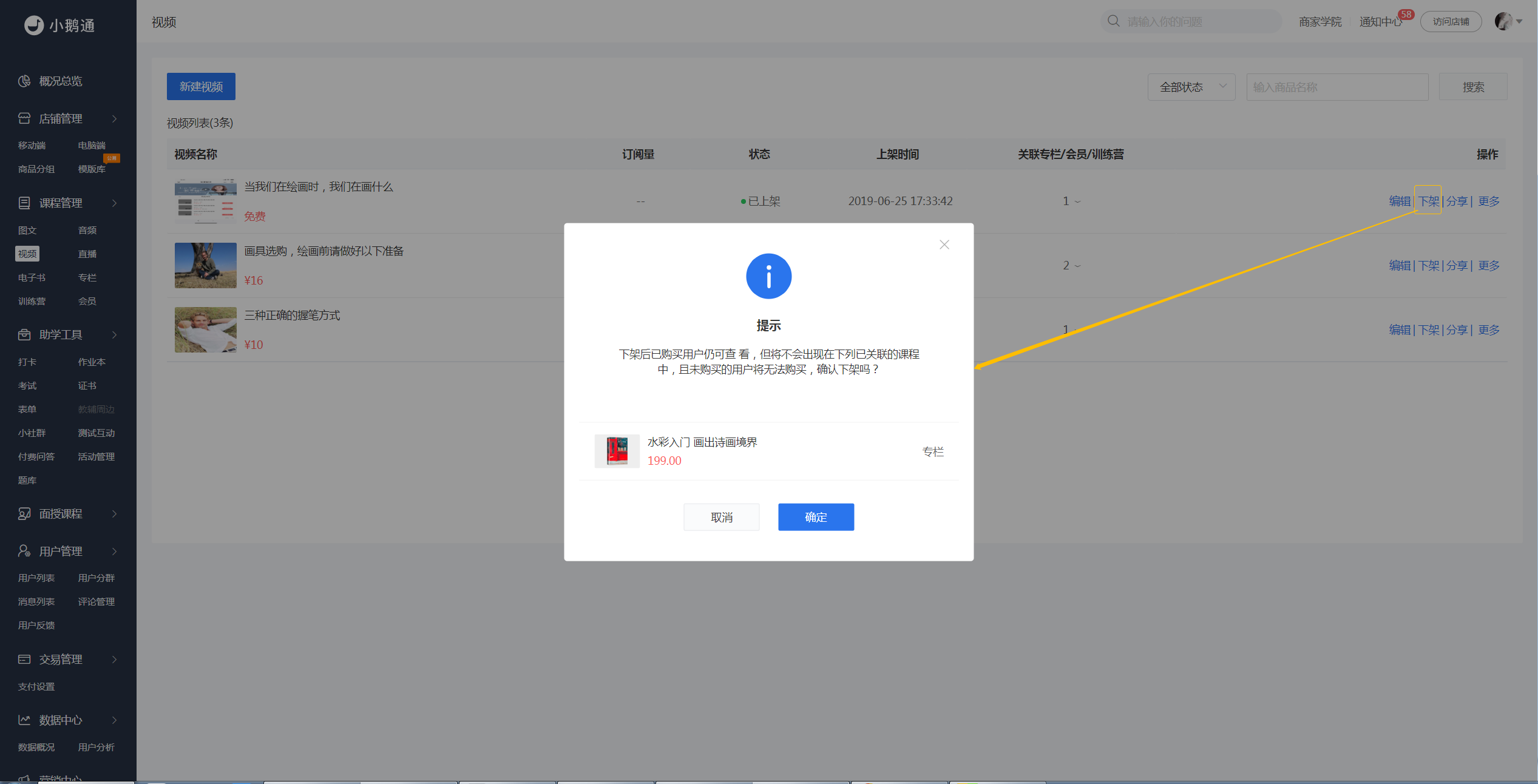The height and width of the screenshot is (784, 1538).
Task: Expand the 面授课程 section chevron
Action: pyautogui.click(x=114, y=513)
